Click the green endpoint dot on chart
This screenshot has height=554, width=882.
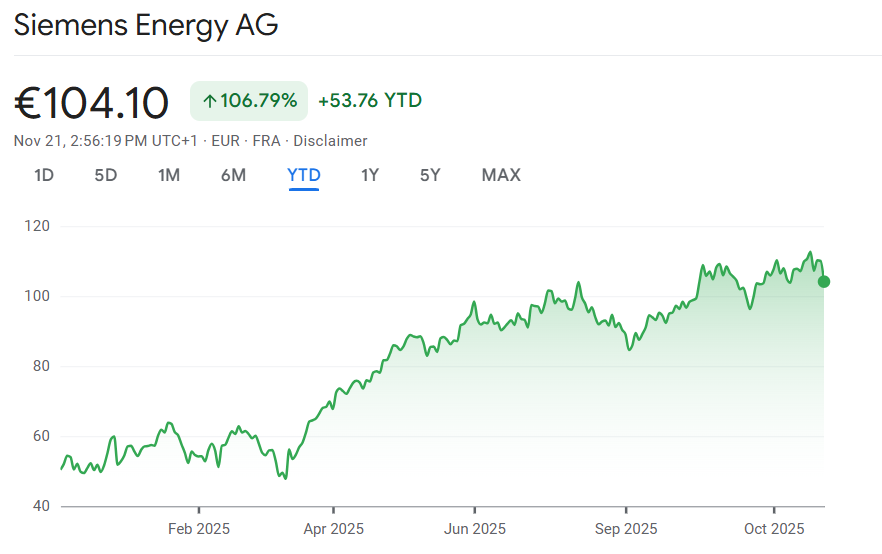point(823,281)
